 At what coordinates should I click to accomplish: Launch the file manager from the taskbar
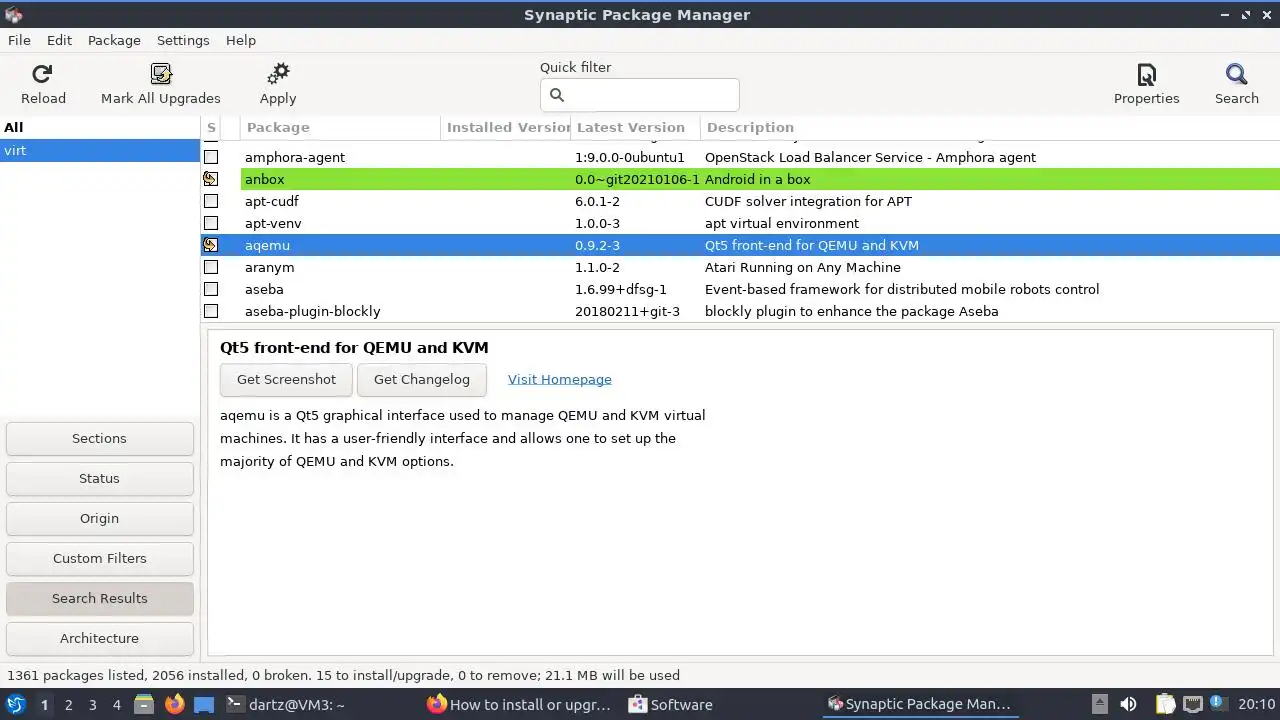[144, 704]
